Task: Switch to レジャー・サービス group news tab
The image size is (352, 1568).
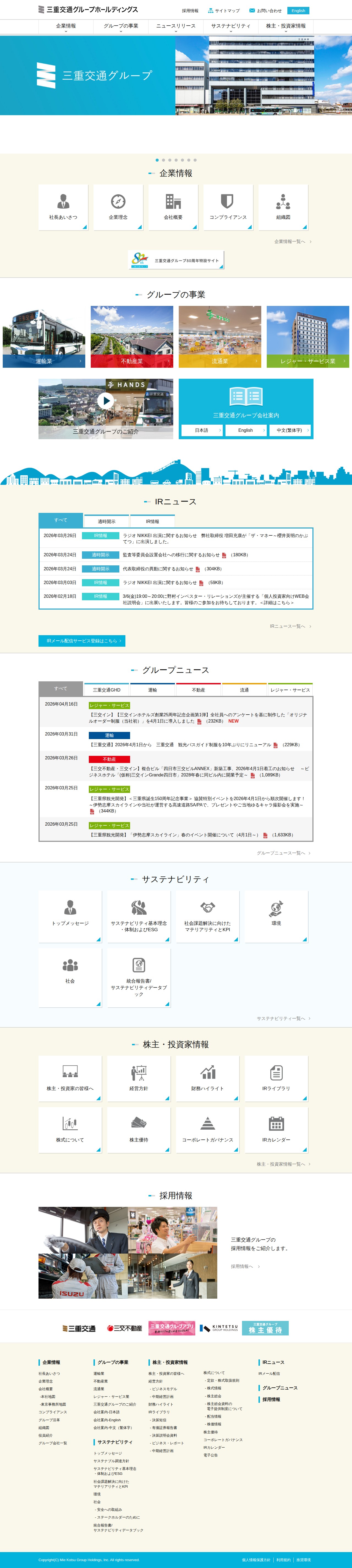Action: [x=290, y=690]
